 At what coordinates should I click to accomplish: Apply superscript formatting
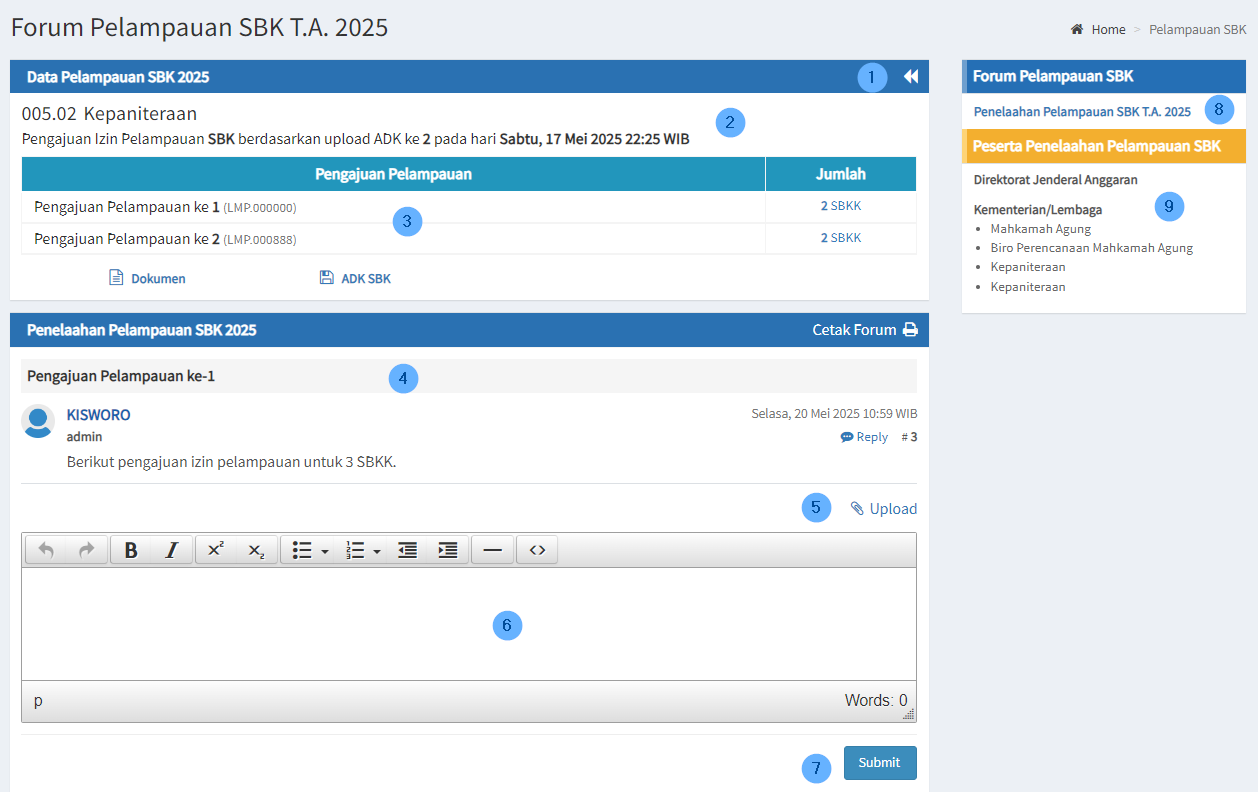(215, 550)
